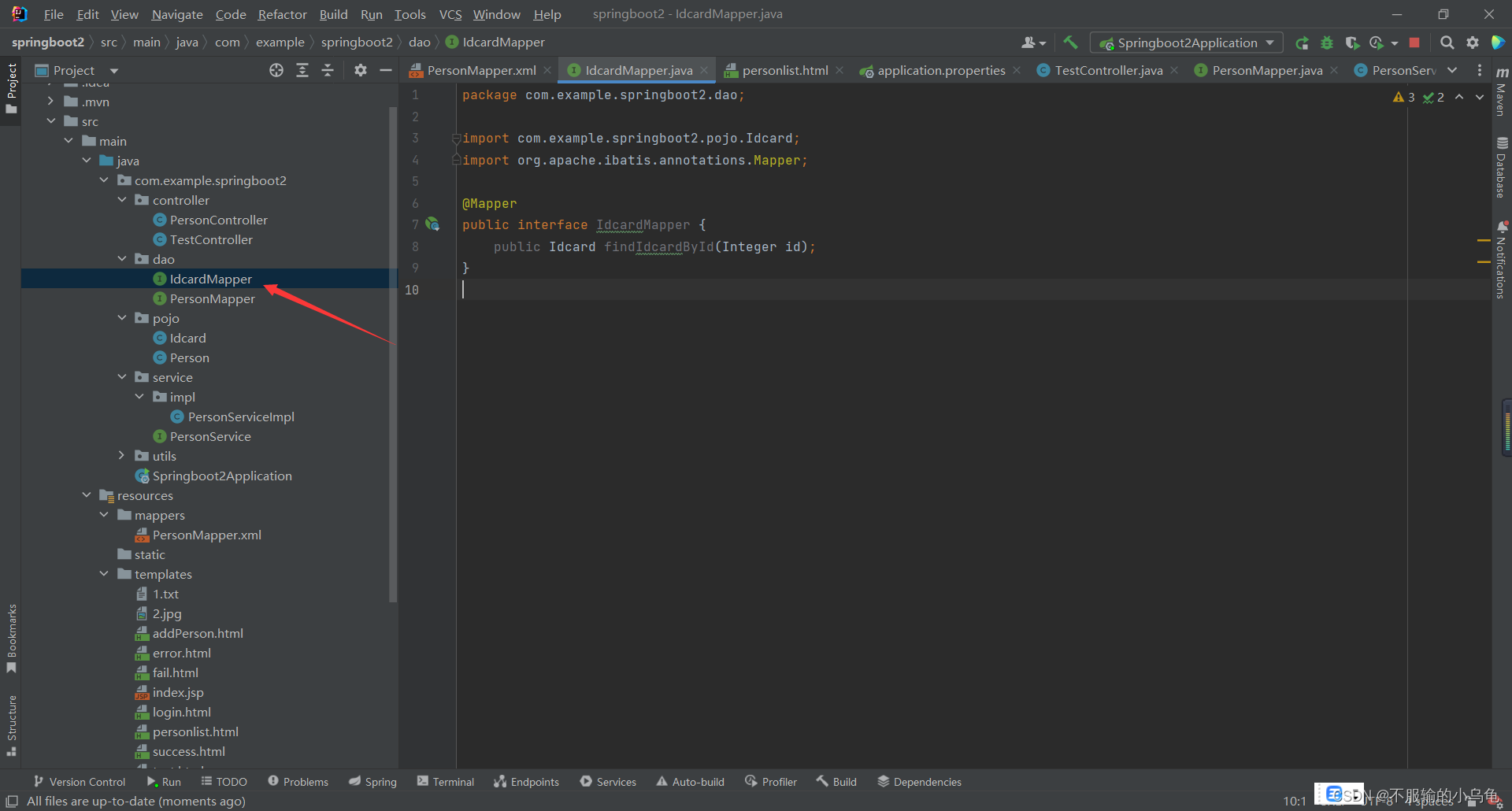This screenshot has height=811, width=1512.
Task: Open the Problems tool window
Action: click(298, 782)
